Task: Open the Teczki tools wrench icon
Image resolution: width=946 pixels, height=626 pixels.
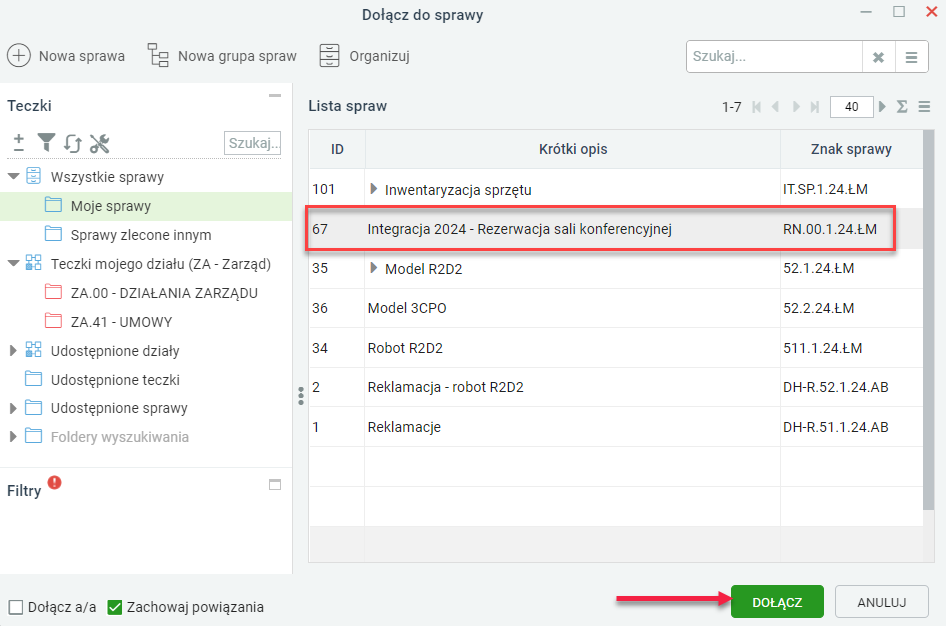Action: pos(100,144)
